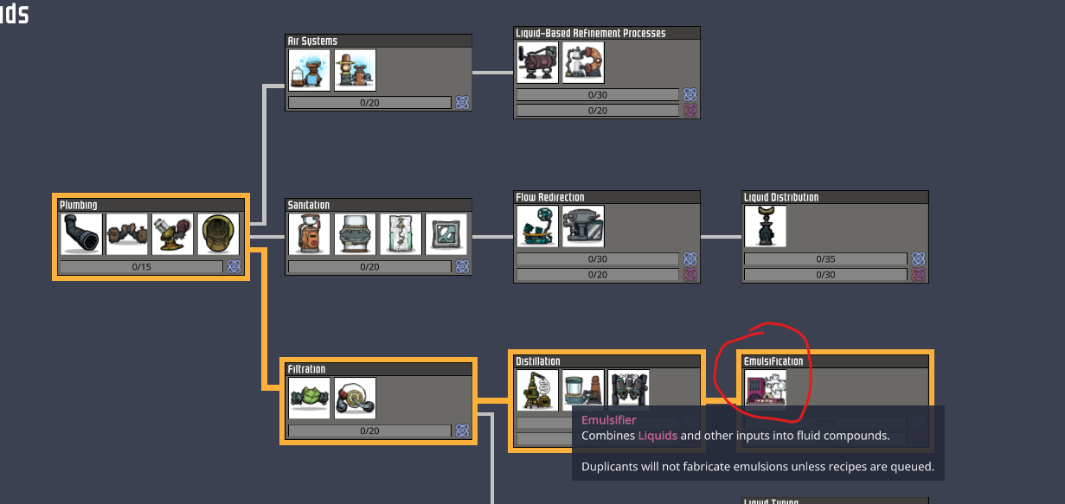Viewport: 1065px width, 504px height.
Task: Click the purple research atom in Liquid-Based Refinement Processes
Action: pos(691,110)
